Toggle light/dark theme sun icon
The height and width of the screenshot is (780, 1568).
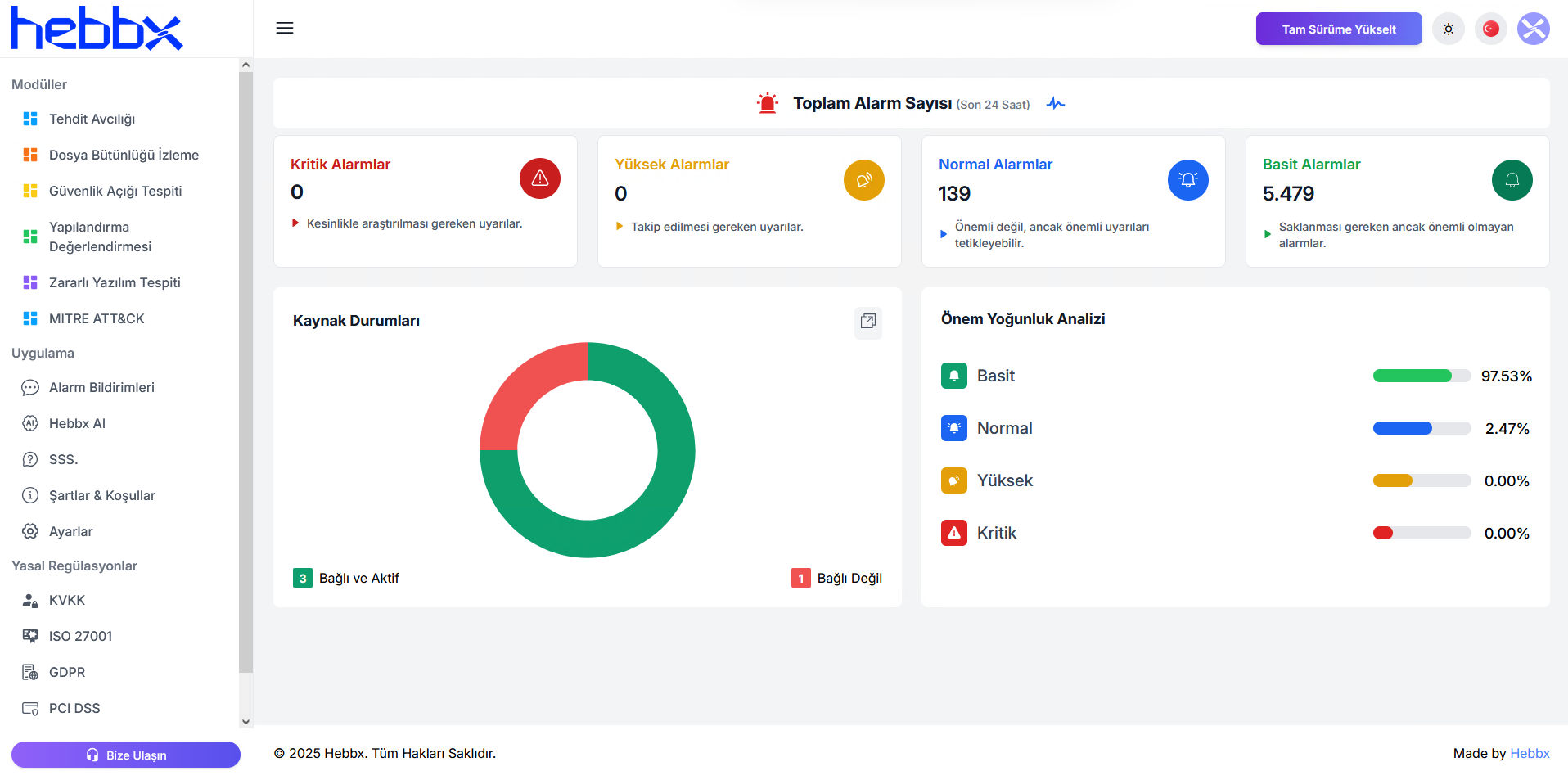click(1448, 29)
